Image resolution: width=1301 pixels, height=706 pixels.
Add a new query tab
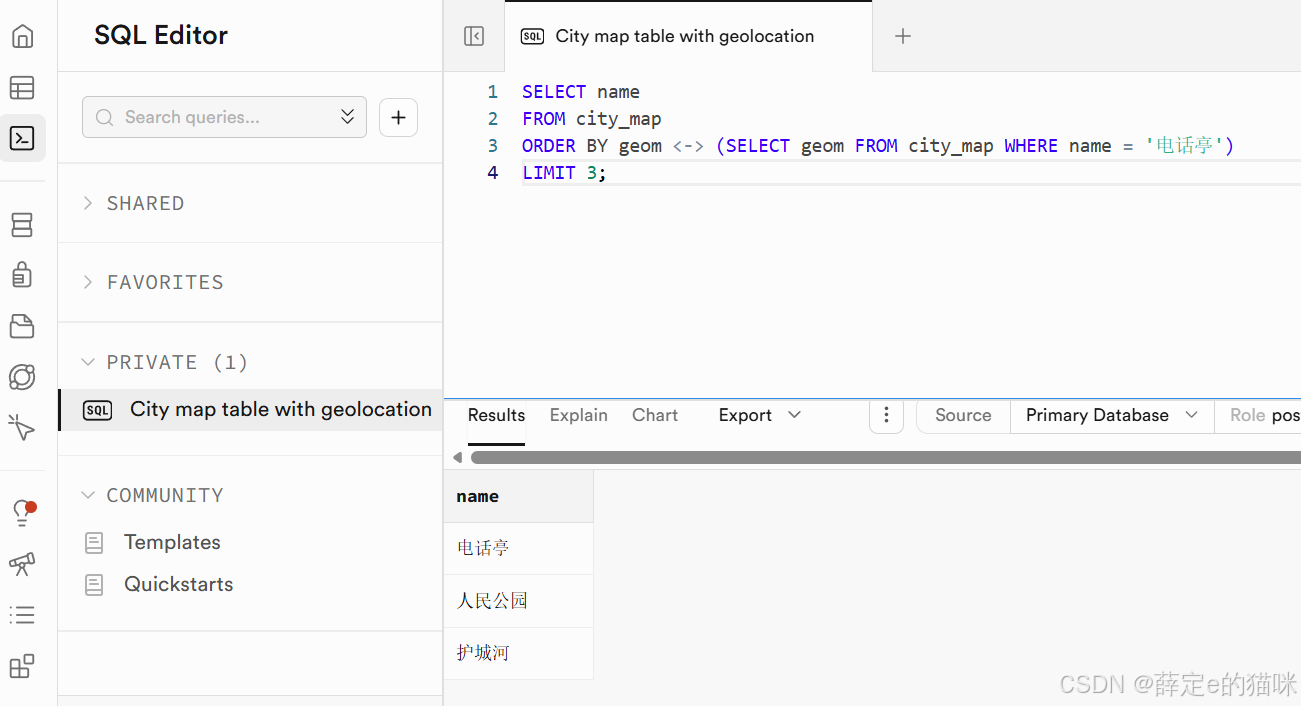(902, 36)
